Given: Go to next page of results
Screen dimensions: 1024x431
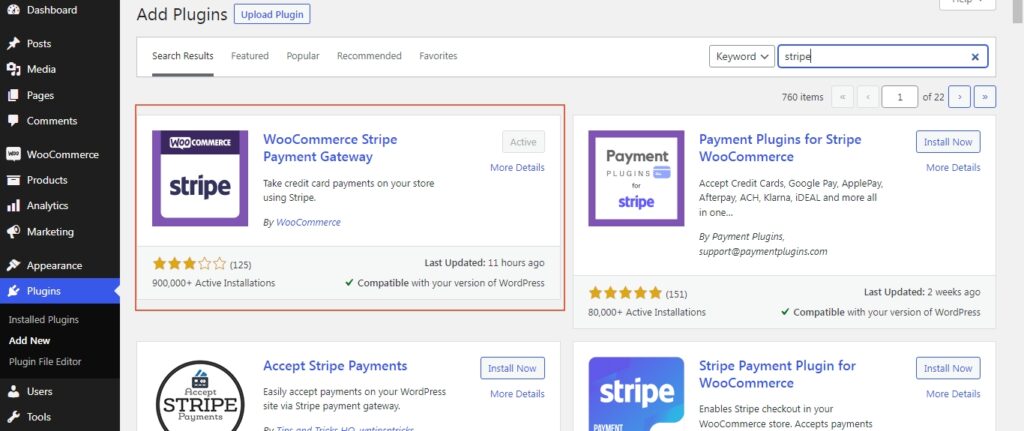Looking at the screenshot, I should 959,97.
